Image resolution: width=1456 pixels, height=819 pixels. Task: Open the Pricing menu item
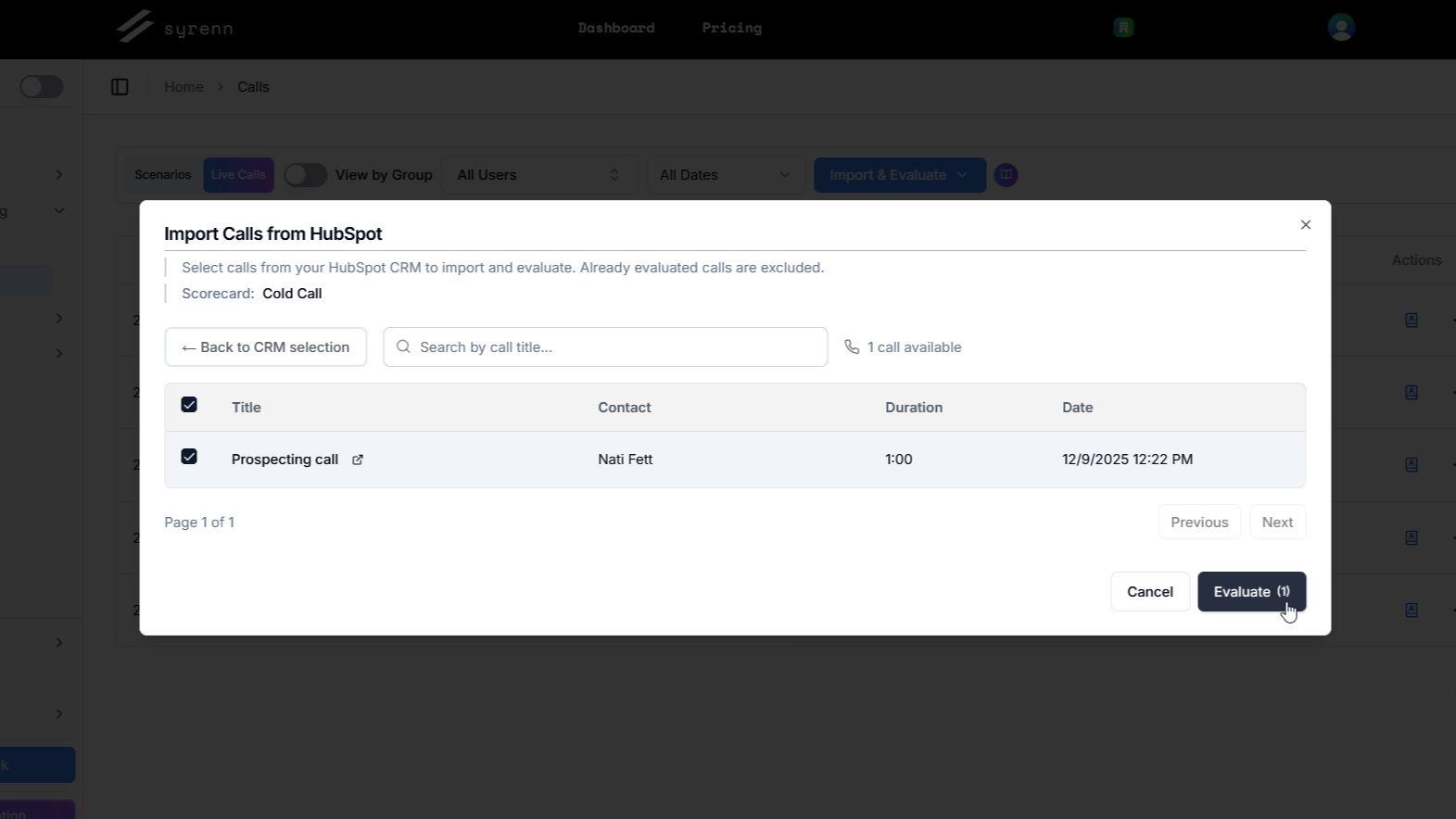(732, 28)
